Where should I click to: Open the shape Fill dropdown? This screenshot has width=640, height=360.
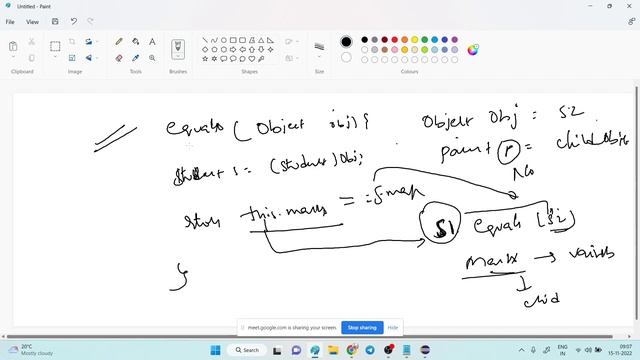[x=291, y=58]
